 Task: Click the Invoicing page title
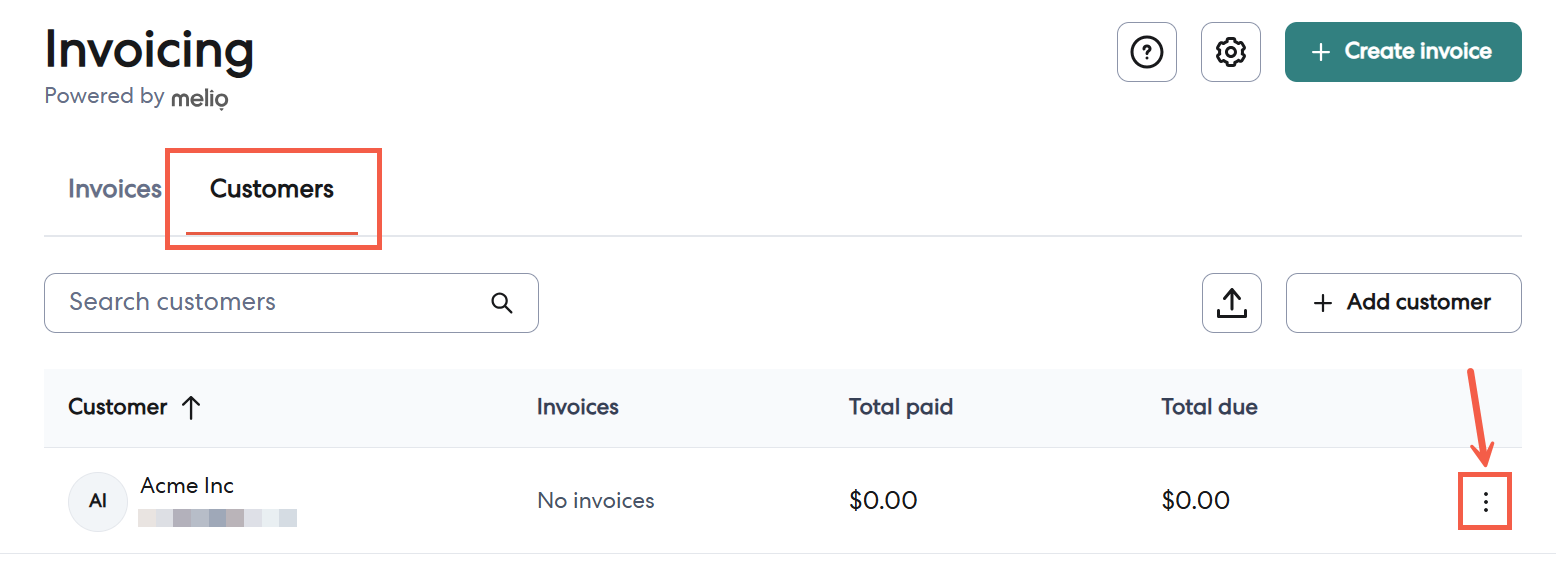click(149, 50)
